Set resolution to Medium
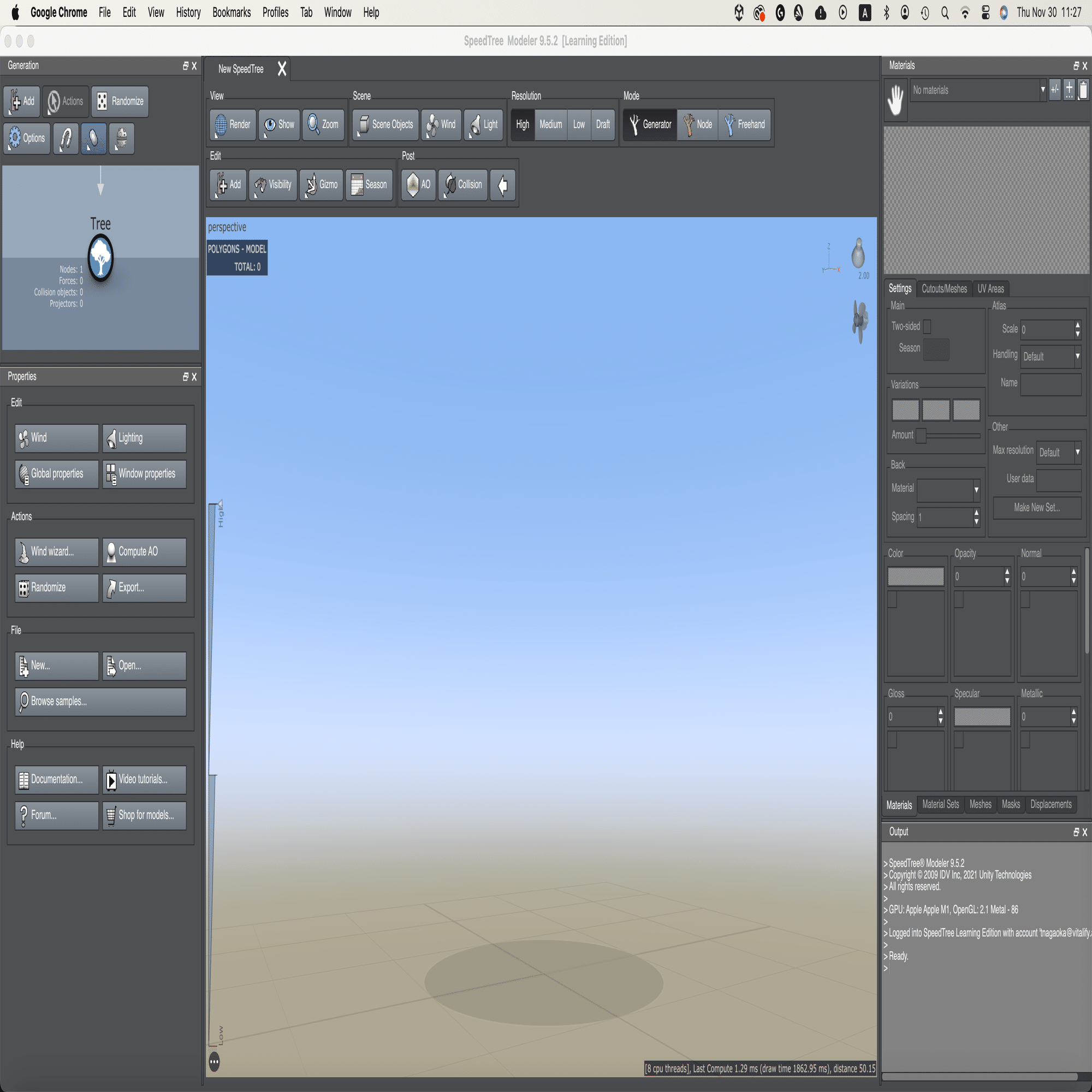Image resolution: width=1092 pixels, height=1092 pixels. coord(550,124)
